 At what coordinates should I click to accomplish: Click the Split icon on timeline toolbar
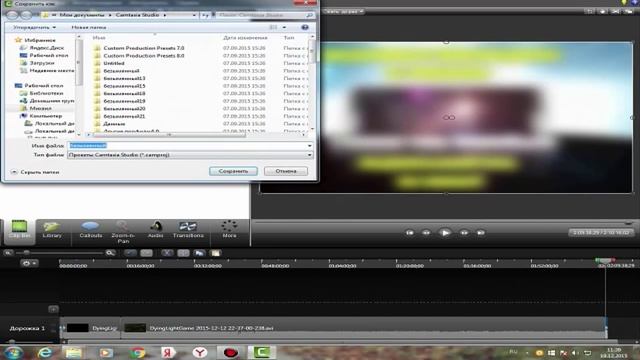(183, 253)
